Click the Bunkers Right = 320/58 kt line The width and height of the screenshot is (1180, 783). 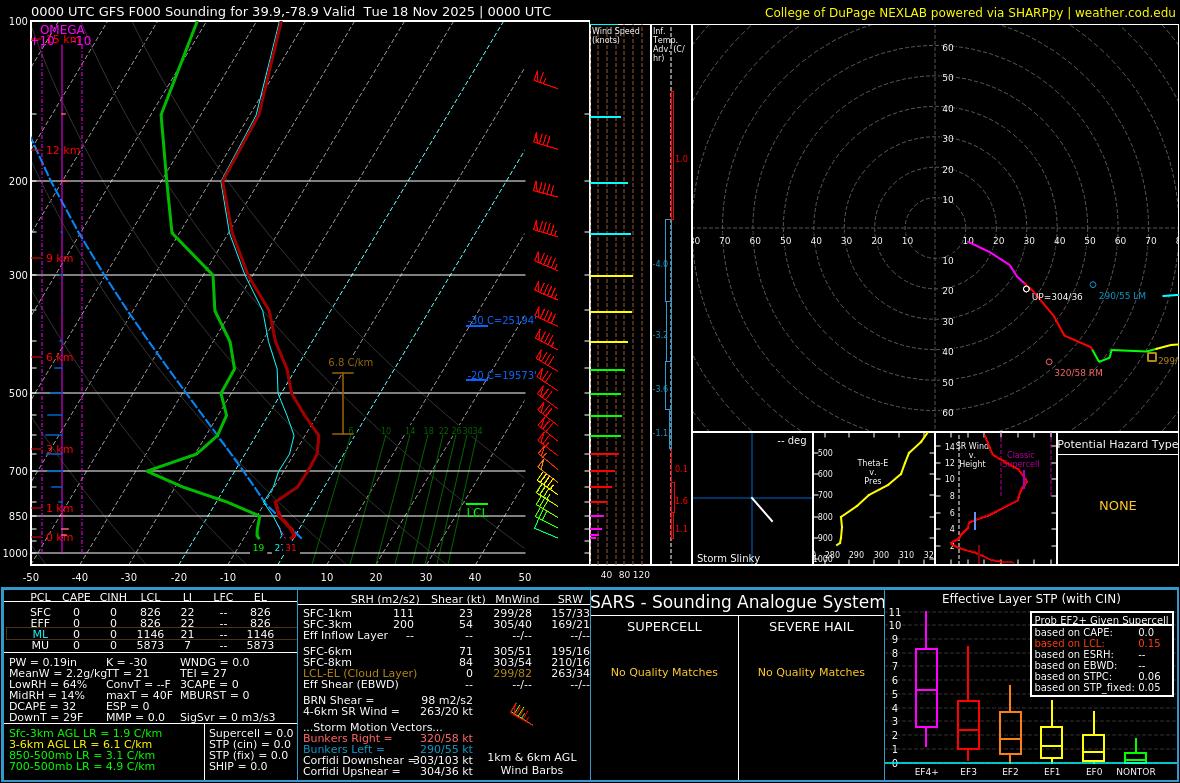click(388, 739)
